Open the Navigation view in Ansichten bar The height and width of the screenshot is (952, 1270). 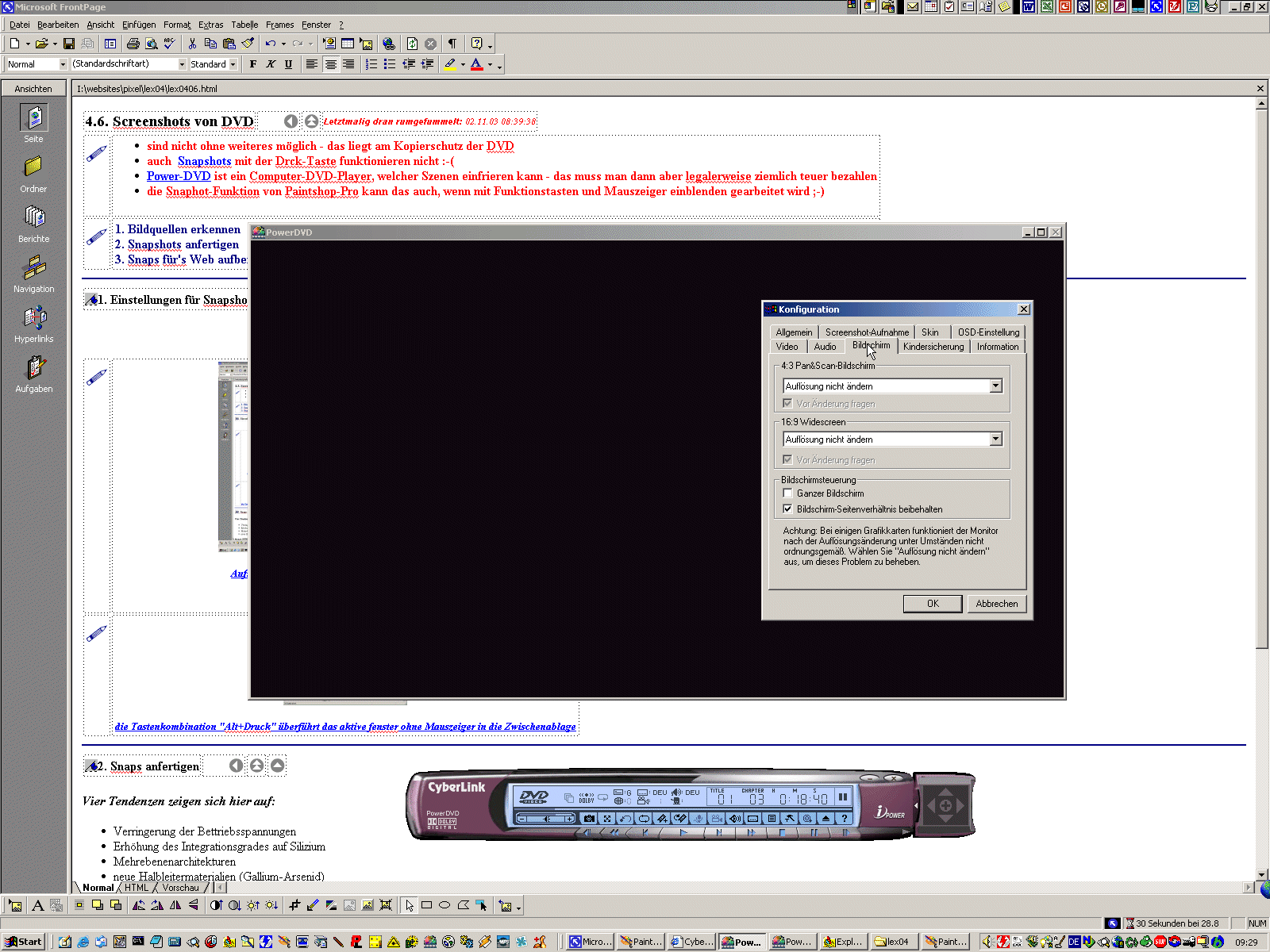point(33,274)
